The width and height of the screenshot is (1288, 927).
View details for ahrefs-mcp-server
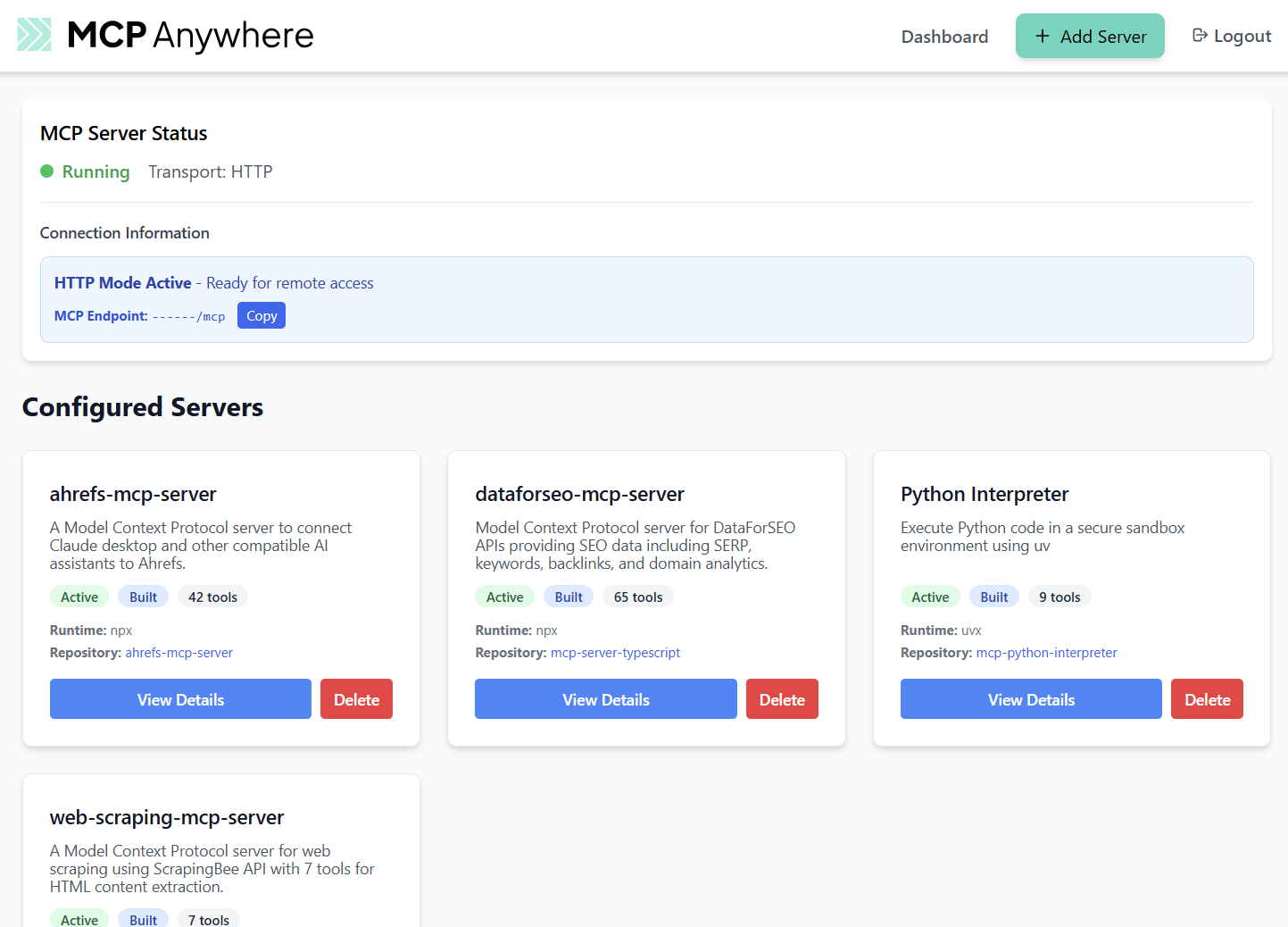coord(180,699)
